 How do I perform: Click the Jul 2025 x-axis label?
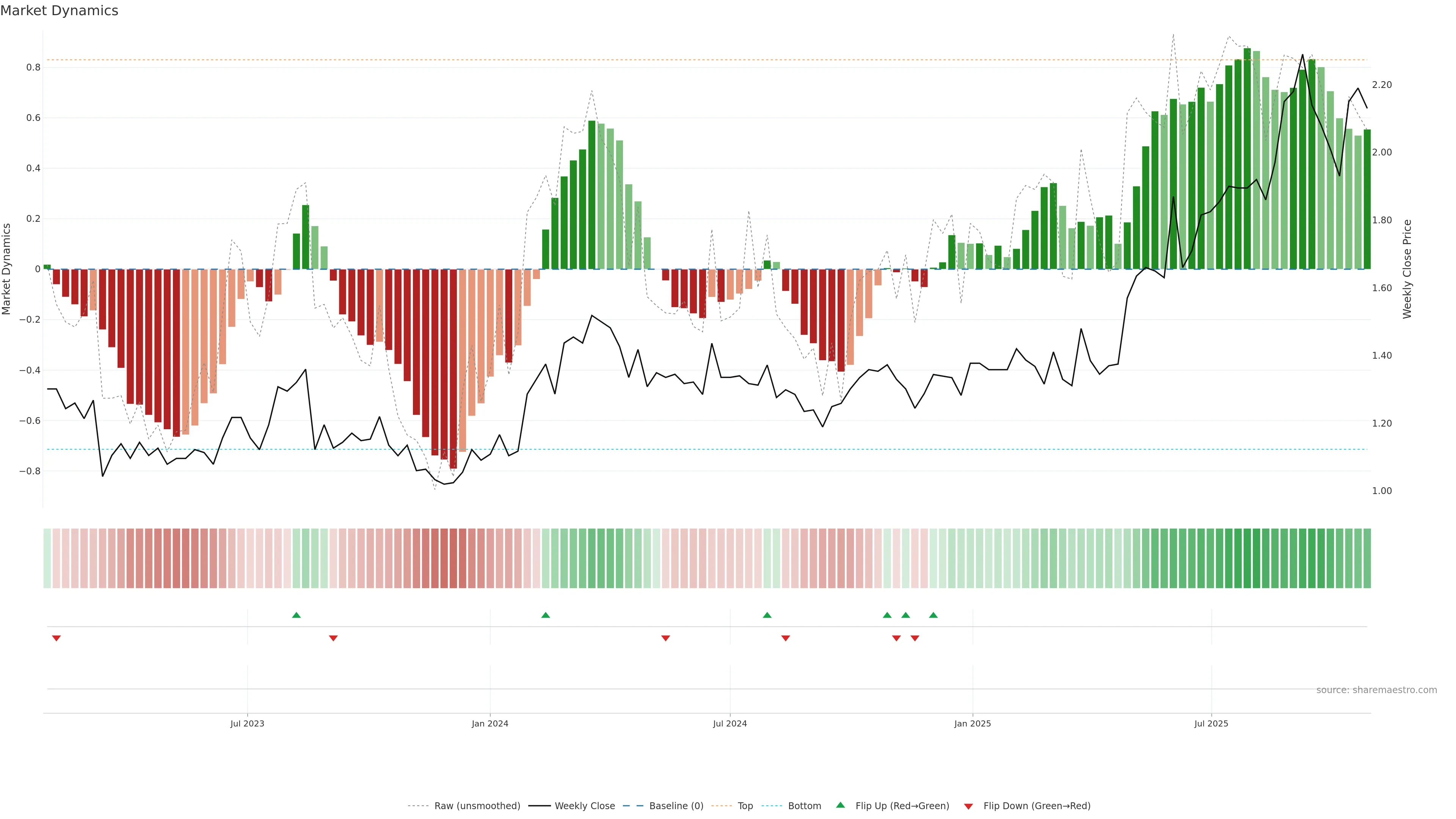point(1211,723)
